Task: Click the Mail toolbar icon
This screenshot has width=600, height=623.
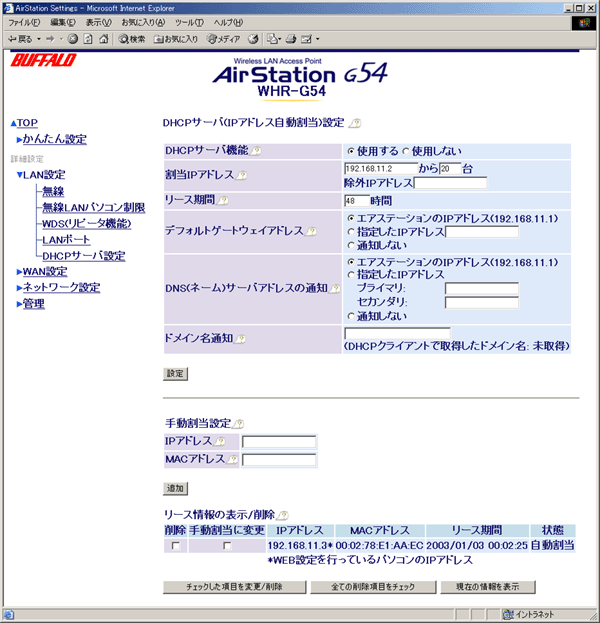Action: pos(272,39)
